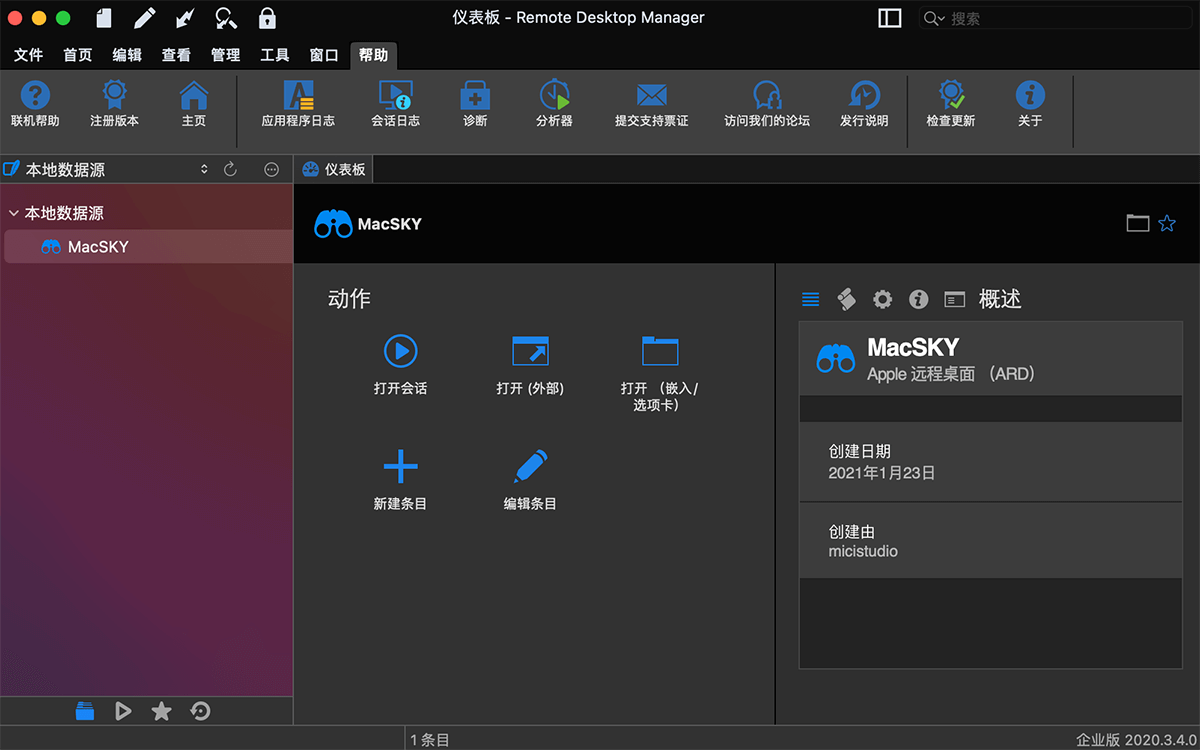Viewport: 1200px width, 750px height.
Task: Refresh the 本地数据源 data source
Action: pyautogui.click(x=230, y=170)
